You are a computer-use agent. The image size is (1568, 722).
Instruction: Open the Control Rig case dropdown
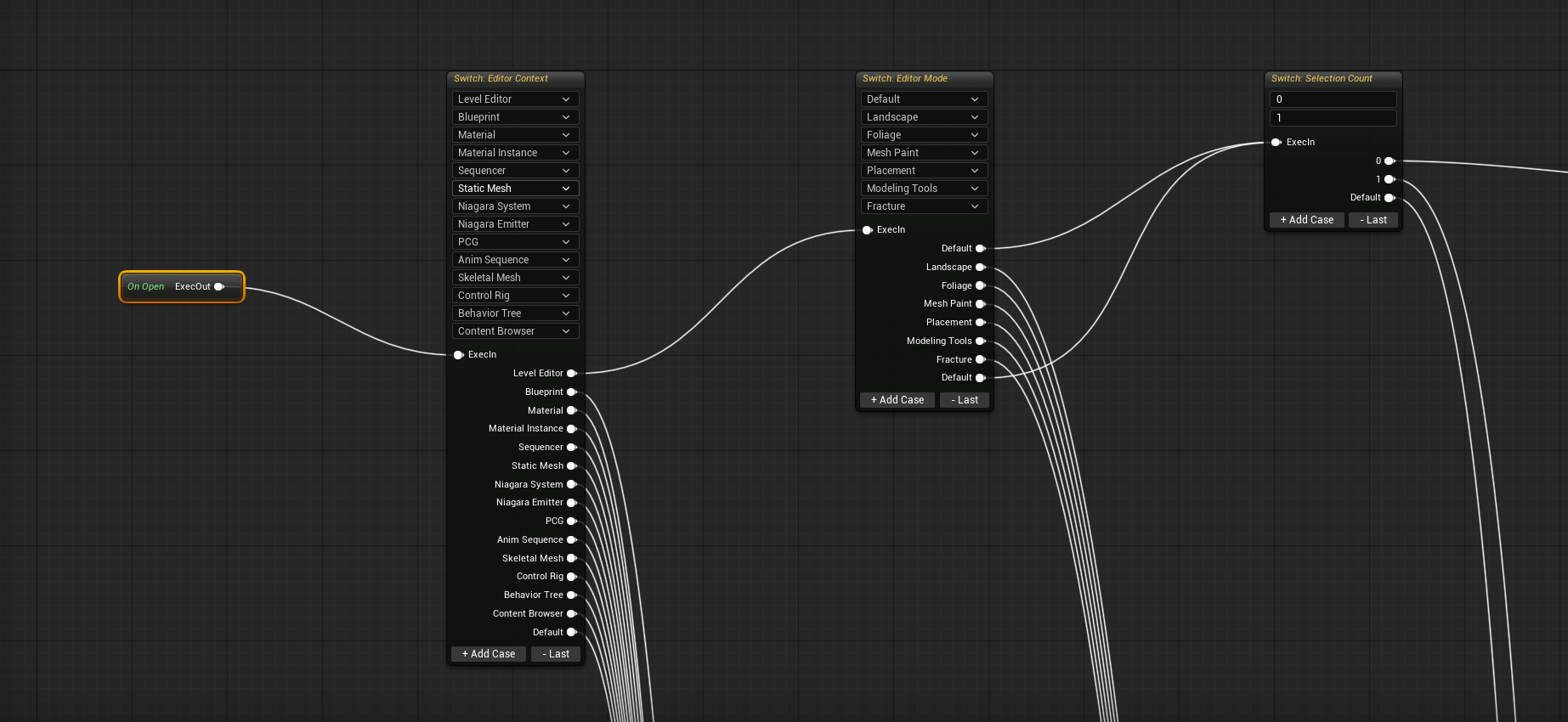coord(515,296)
